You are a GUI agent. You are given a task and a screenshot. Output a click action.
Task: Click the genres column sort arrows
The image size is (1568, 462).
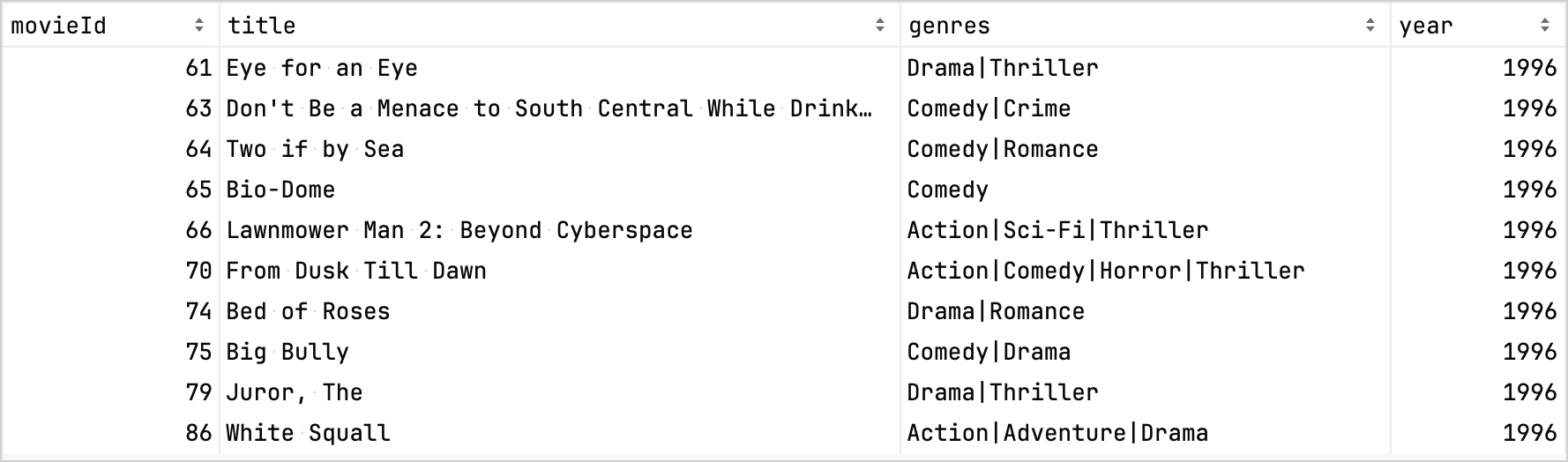pos(1370,26)
